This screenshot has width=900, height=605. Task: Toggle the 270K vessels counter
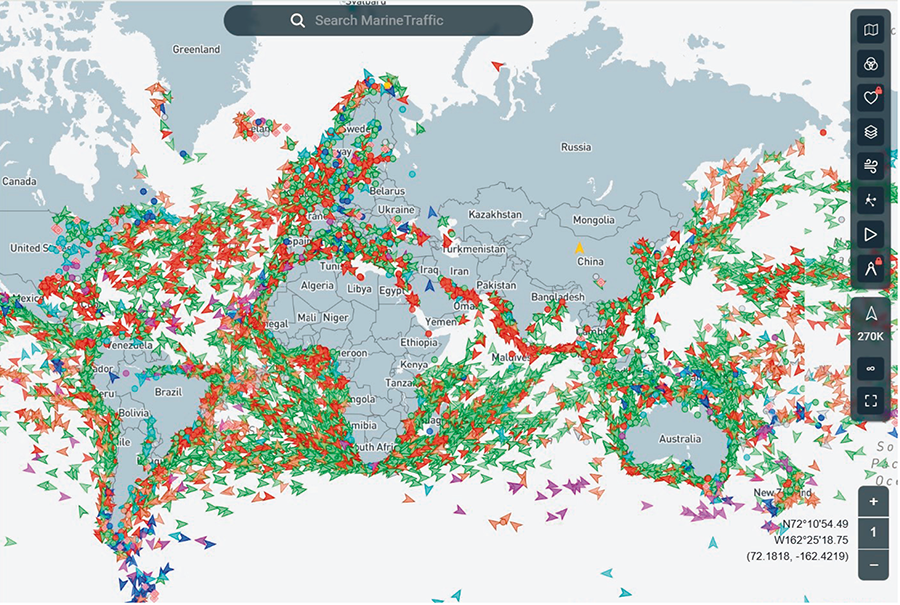click(872, 324)
